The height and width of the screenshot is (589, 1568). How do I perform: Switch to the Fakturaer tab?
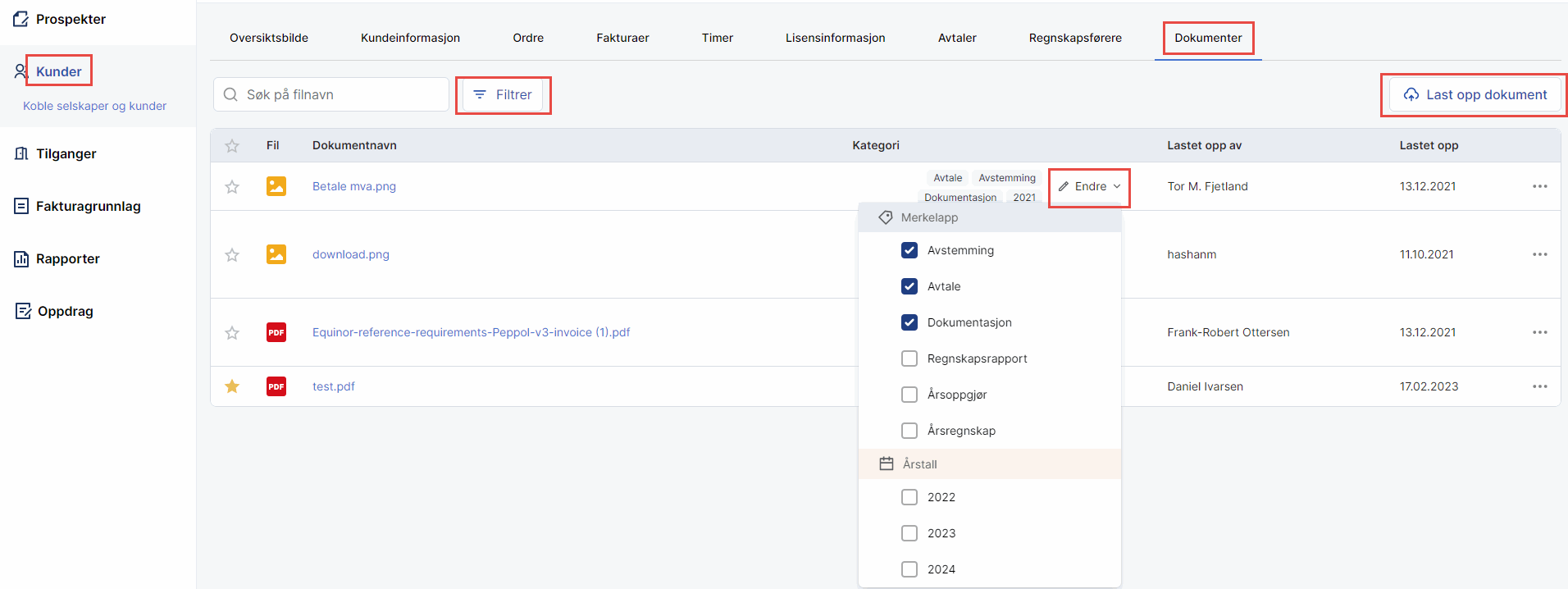622,38
